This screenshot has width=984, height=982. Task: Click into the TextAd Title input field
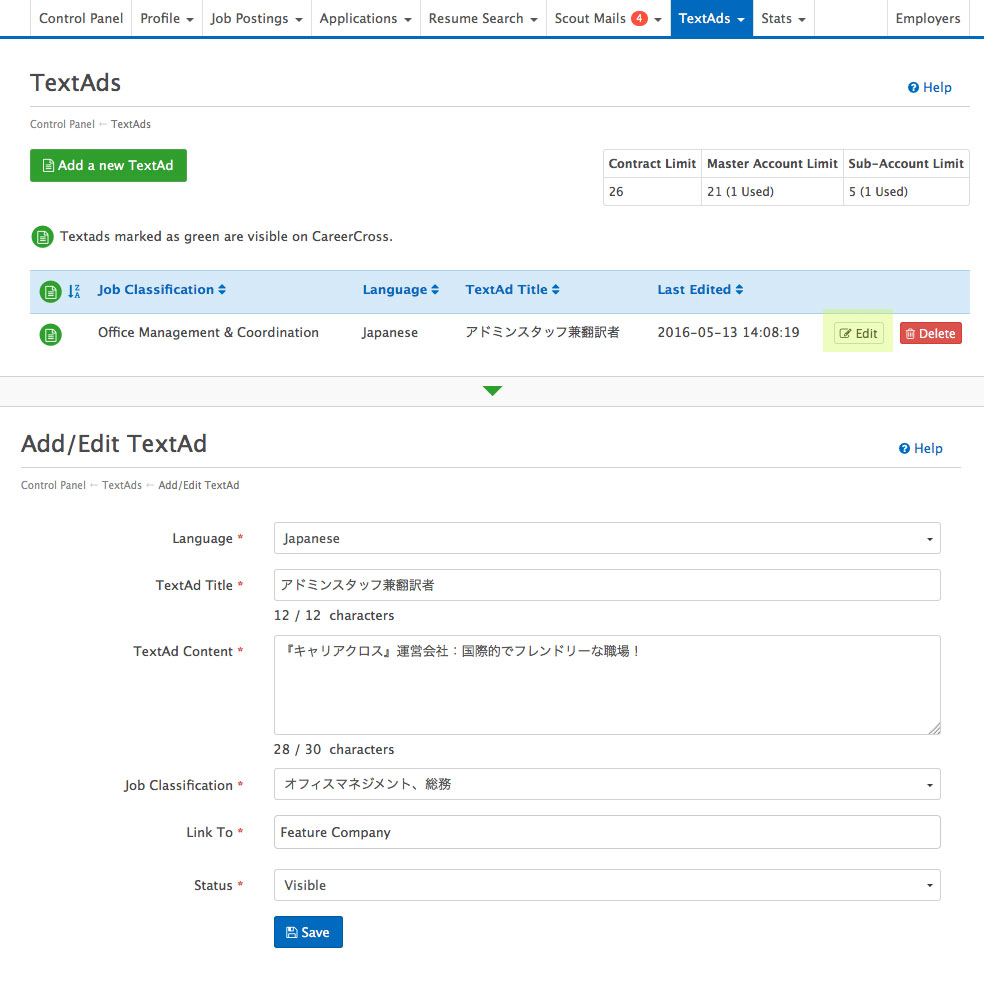click(x=607, y=585)
